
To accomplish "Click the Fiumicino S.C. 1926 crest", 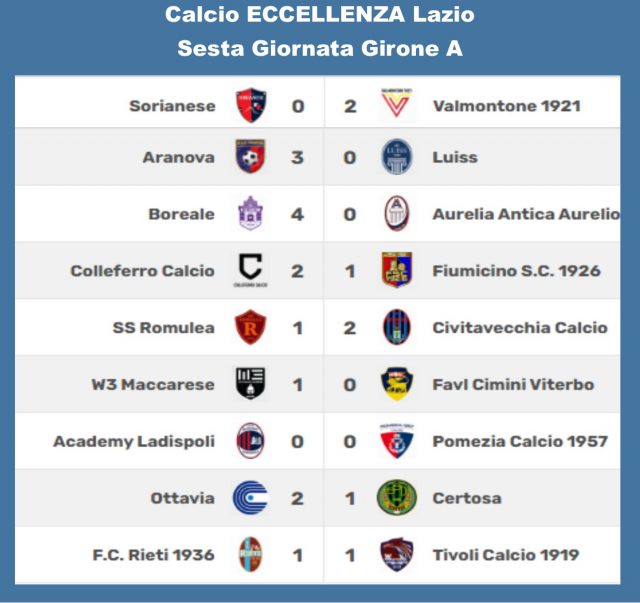I will pos(396,269).
